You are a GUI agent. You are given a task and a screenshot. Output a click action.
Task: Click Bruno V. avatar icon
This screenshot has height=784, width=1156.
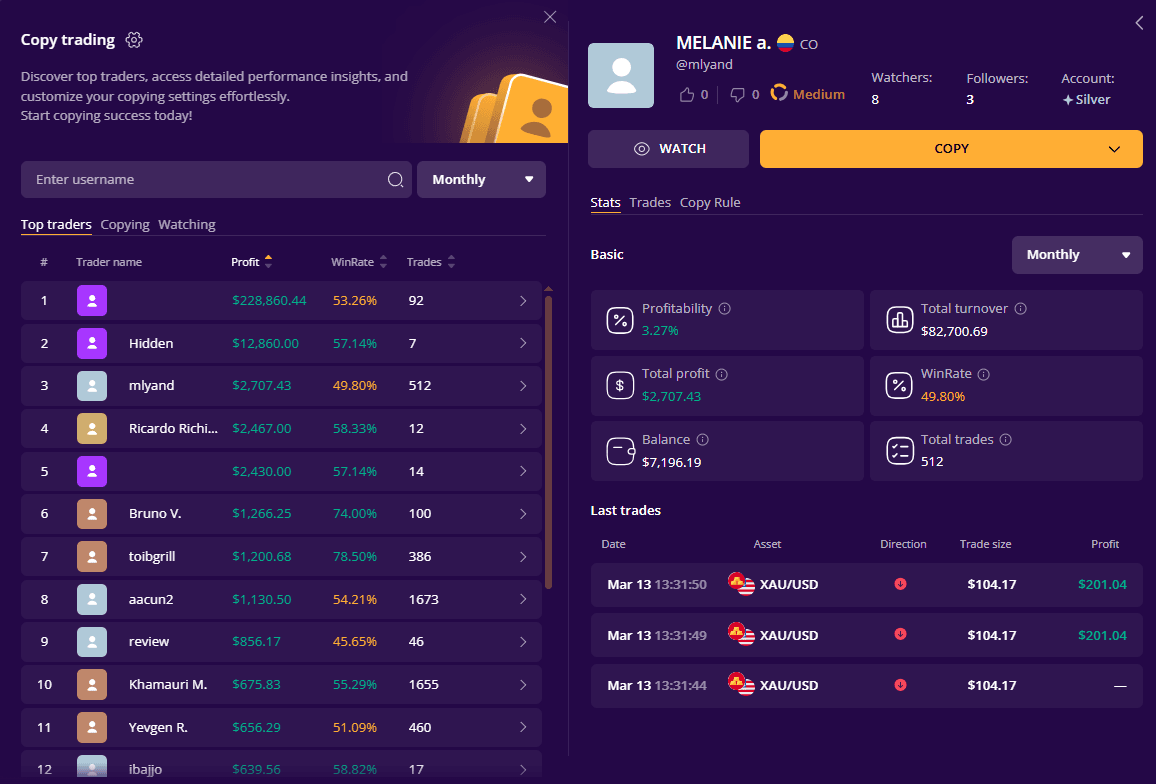coord(92,514)
